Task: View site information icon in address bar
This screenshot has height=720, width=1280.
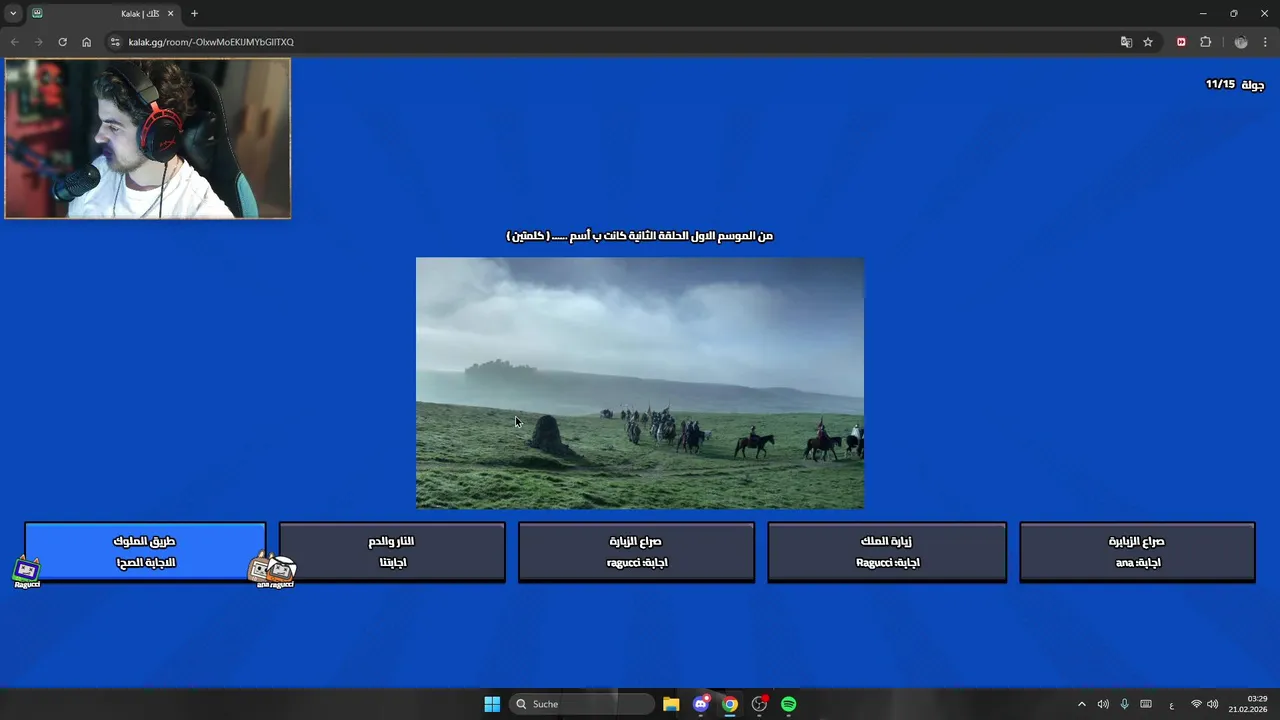Action: (x=115, y=42)
